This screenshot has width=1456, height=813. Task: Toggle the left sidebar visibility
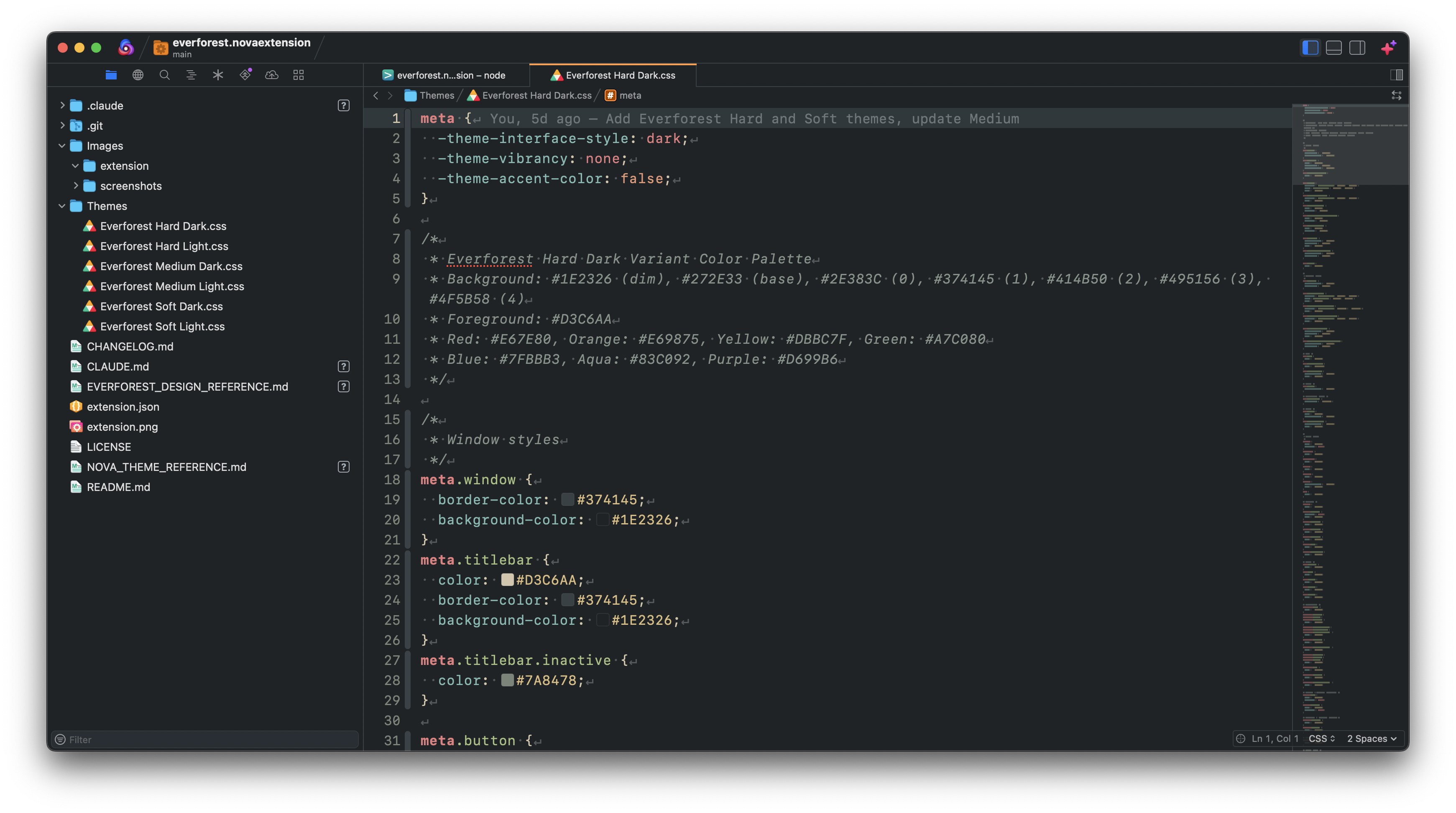coord(1310,48)
